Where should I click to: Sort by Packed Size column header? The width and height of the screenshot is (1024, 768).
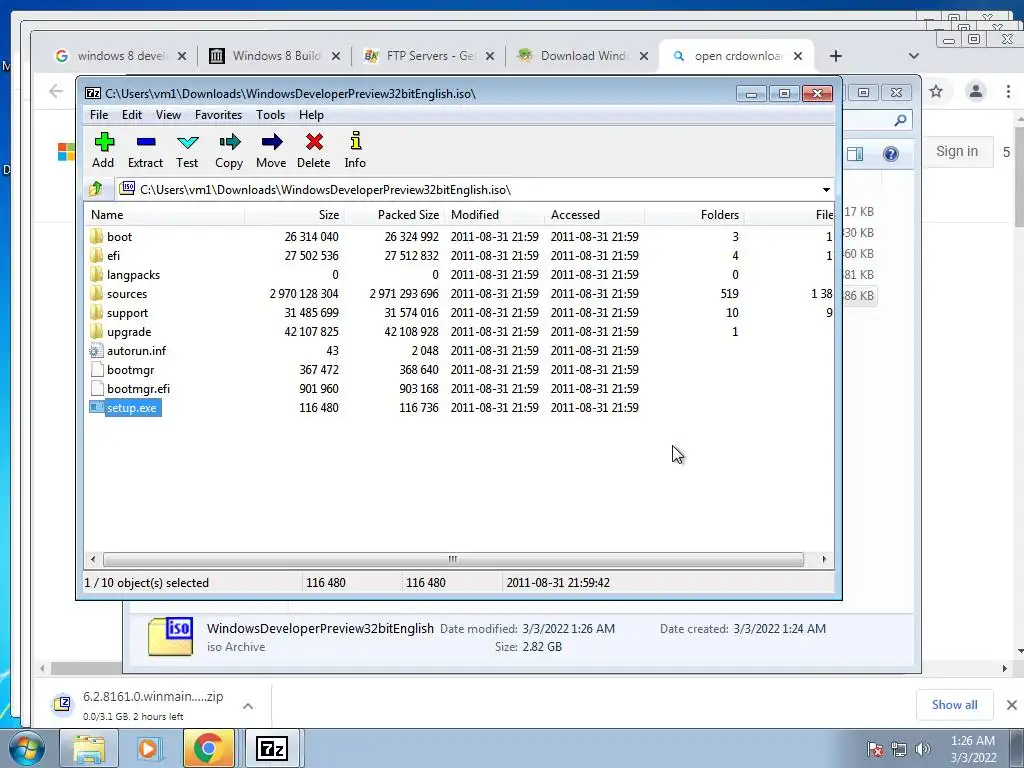(x=394, y=215)
